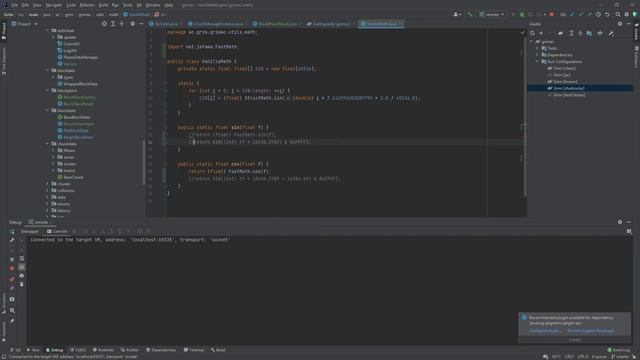The image size is (640, 360).
Task: Click Configure plugins link in notification
Action: coord(544,331)
